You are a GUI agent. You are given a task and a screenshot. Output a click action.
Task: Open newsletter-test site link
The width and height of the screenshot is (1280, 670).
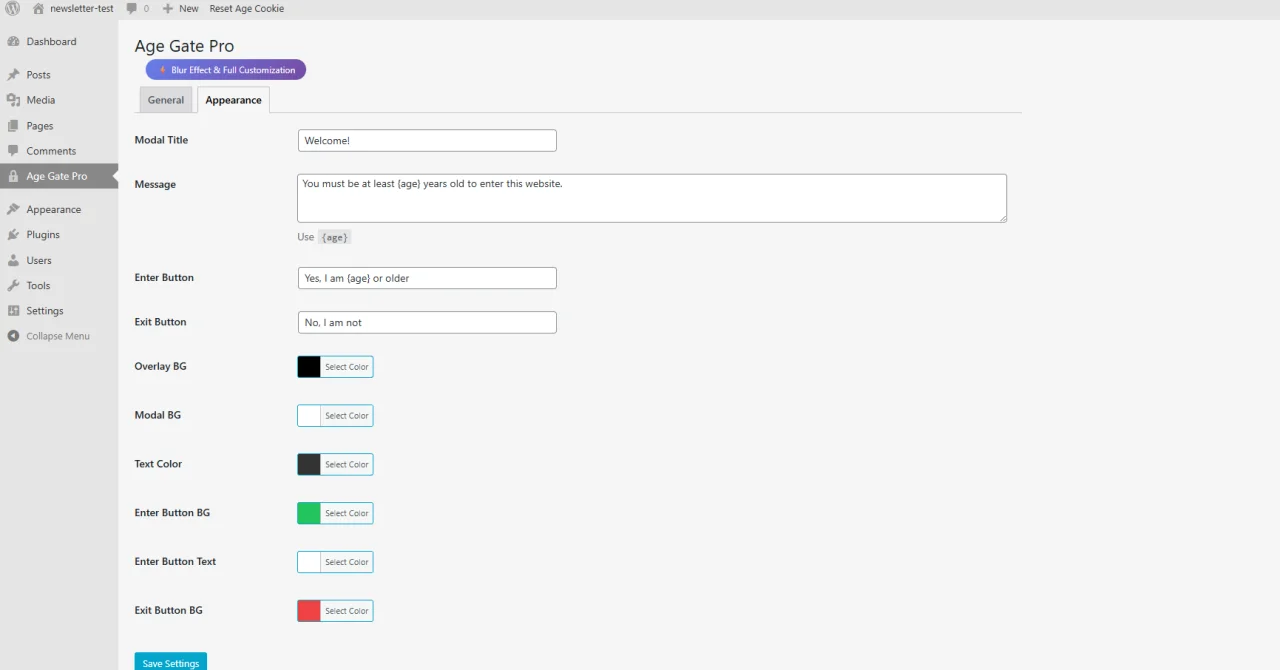(x=81, y=8)
